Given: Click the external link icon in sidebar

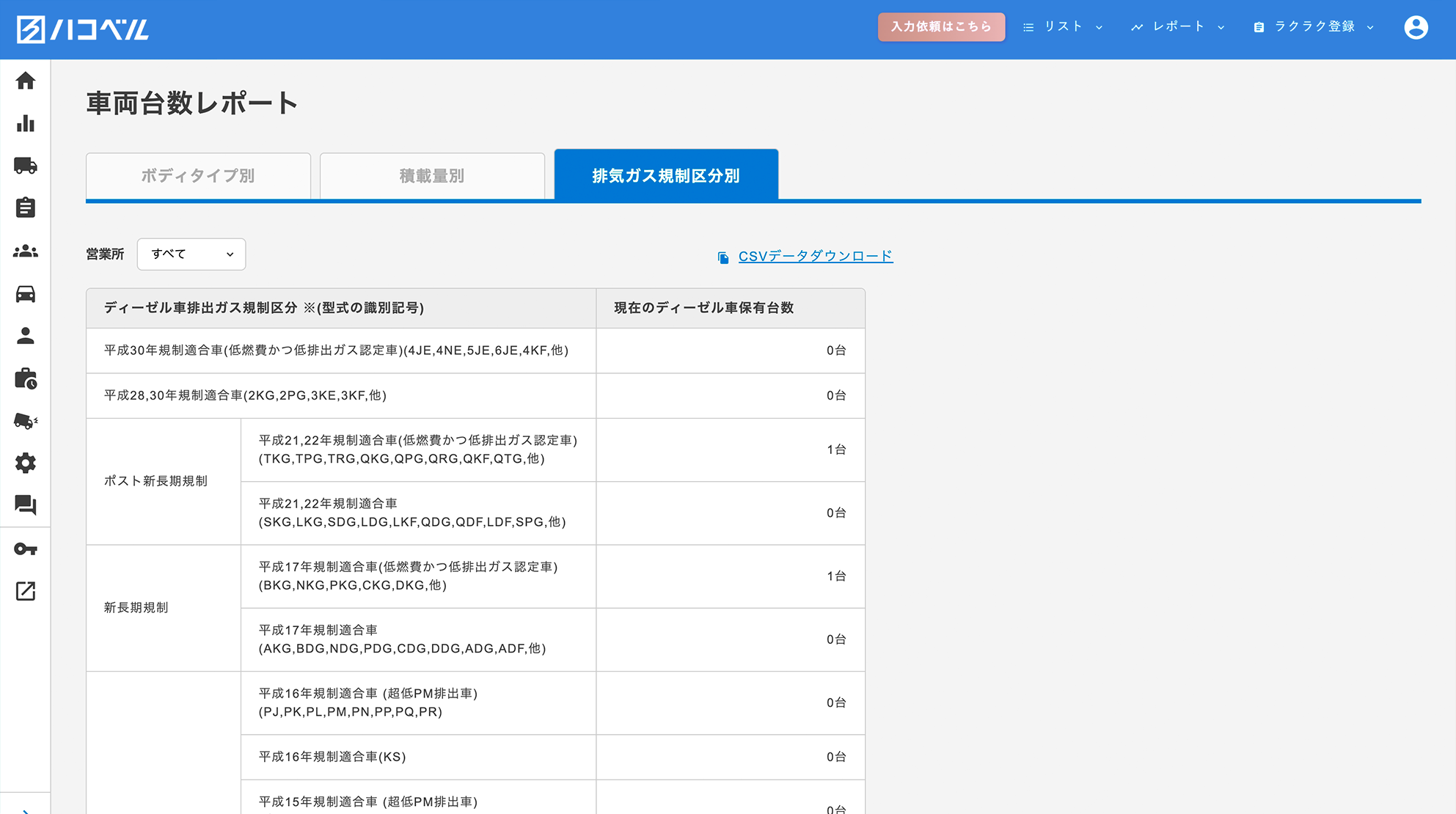Looking at the screenshot, I should (26, 591).
